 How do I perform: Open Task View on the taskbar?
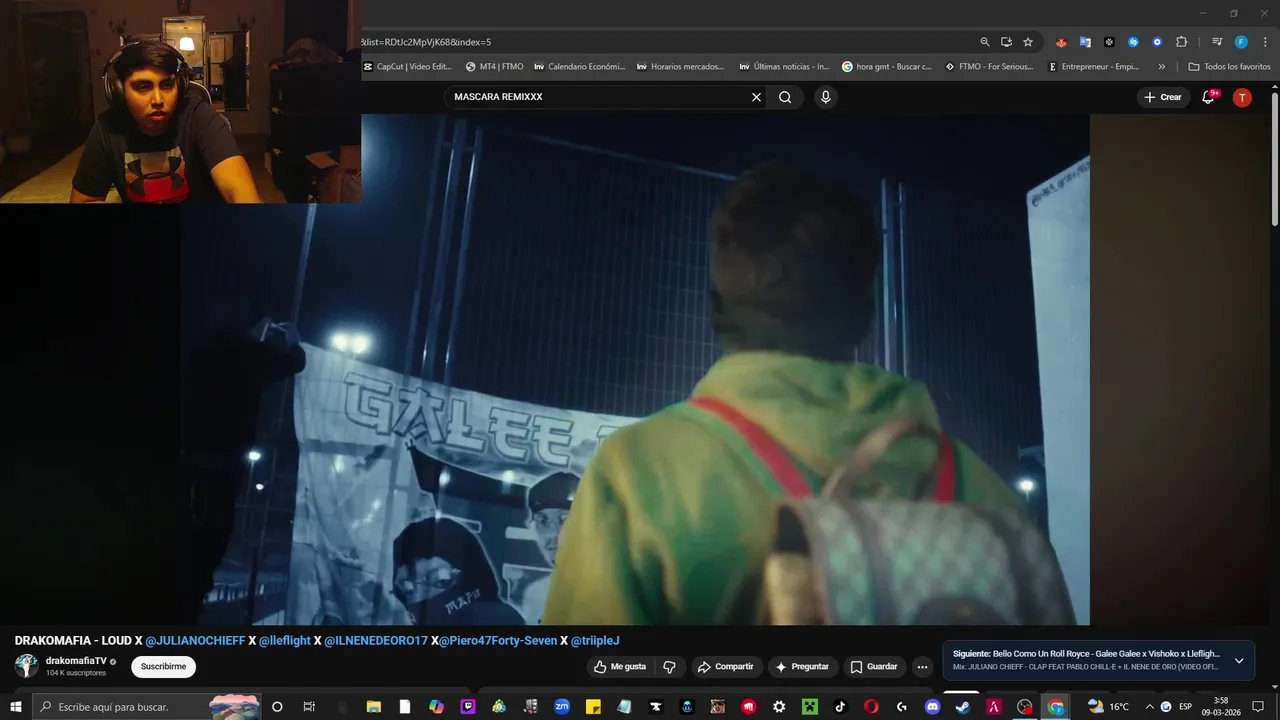pyautogui.click(x=309, y=707)
